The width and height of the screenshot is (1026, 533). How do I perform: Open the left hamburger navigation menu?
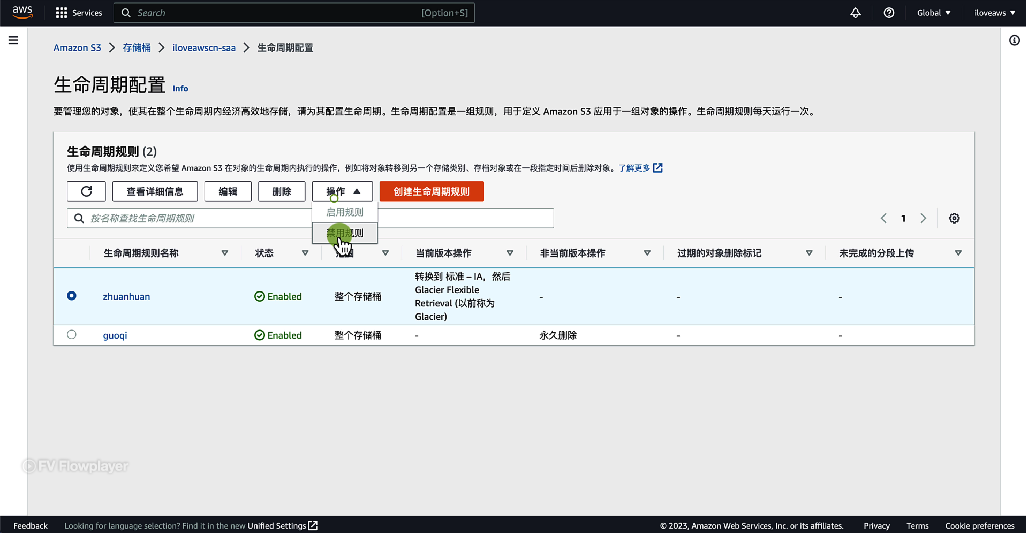coord(13,41)
